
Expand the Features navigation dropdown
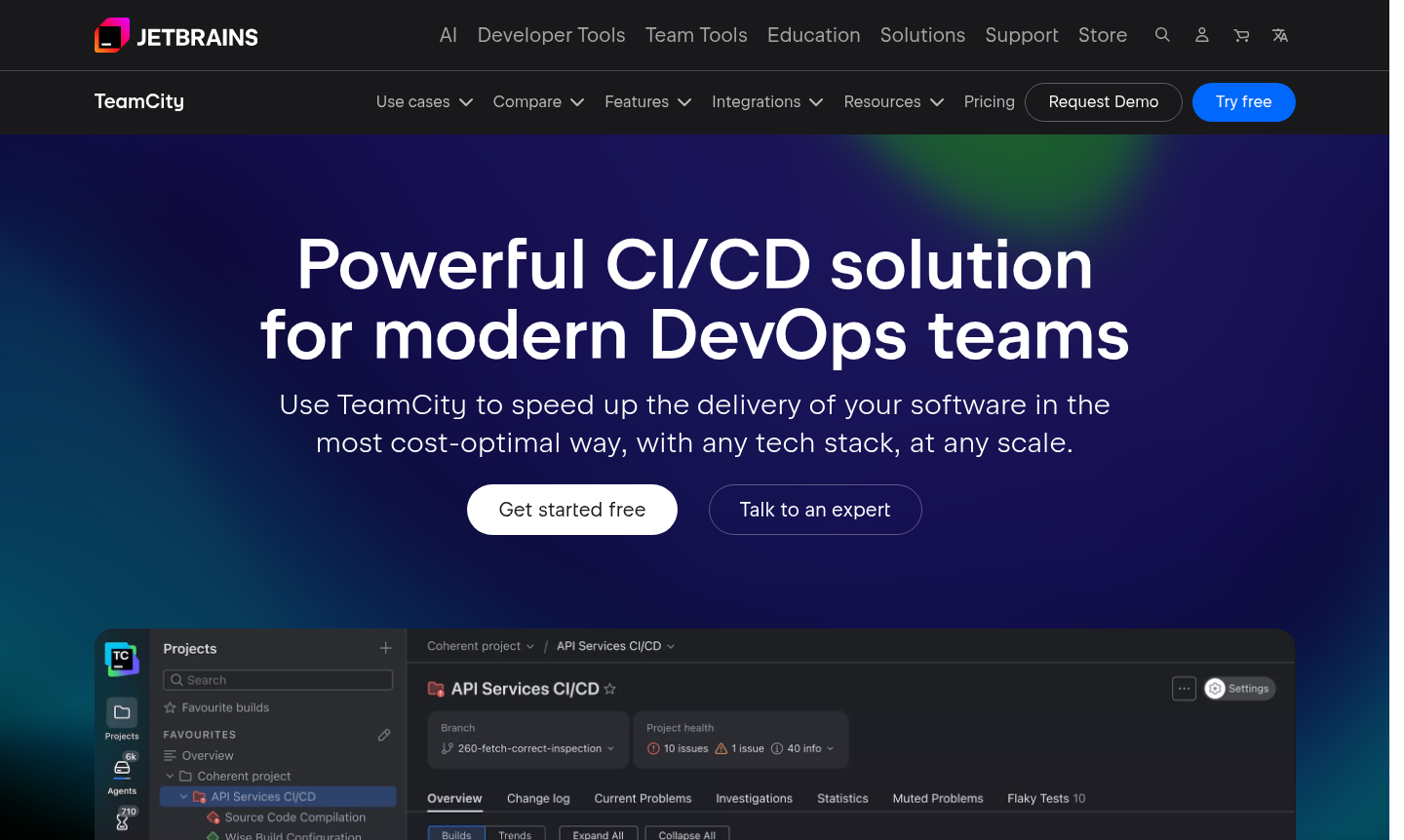[646, 101]
